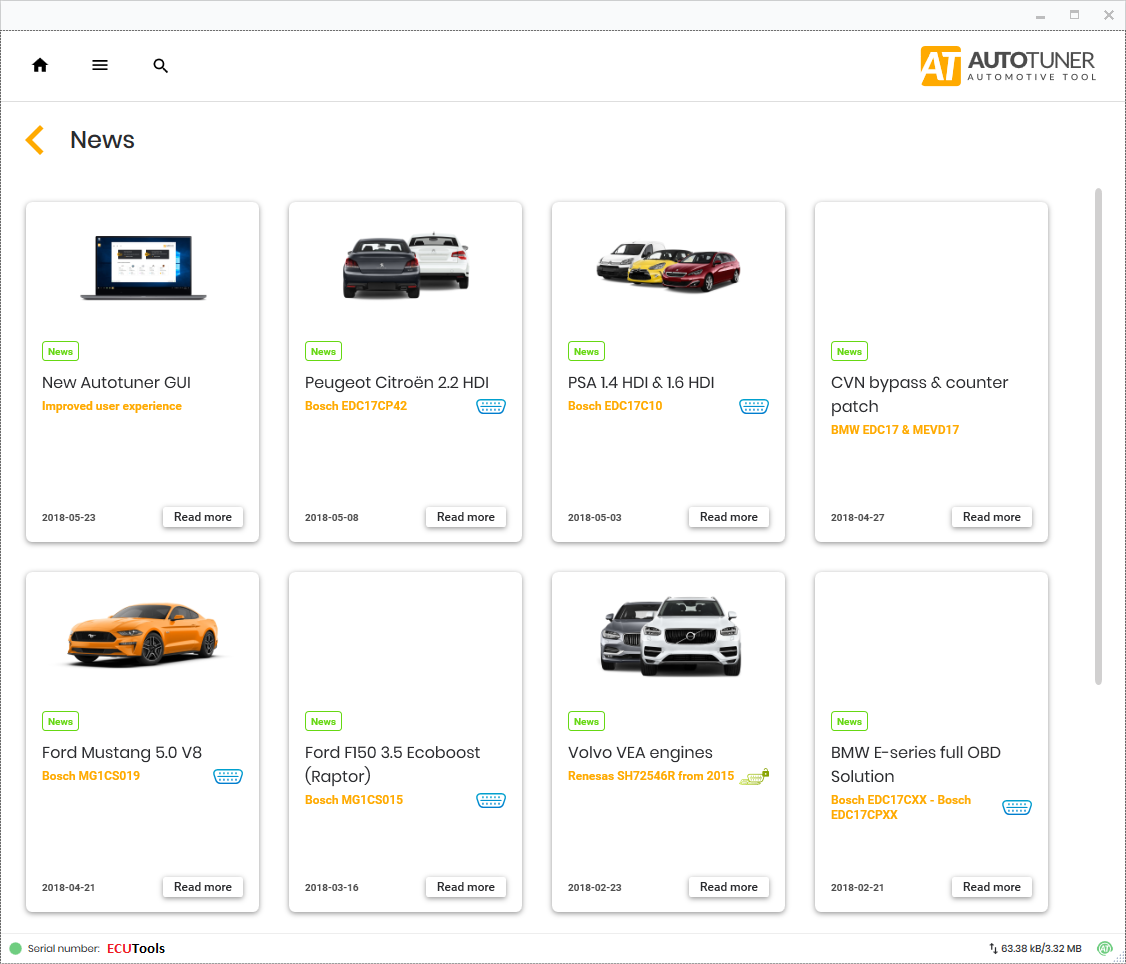Select the PSA 1.4 HDI news title
Screen dimensions: 1126x964
(x=641, y=382)
